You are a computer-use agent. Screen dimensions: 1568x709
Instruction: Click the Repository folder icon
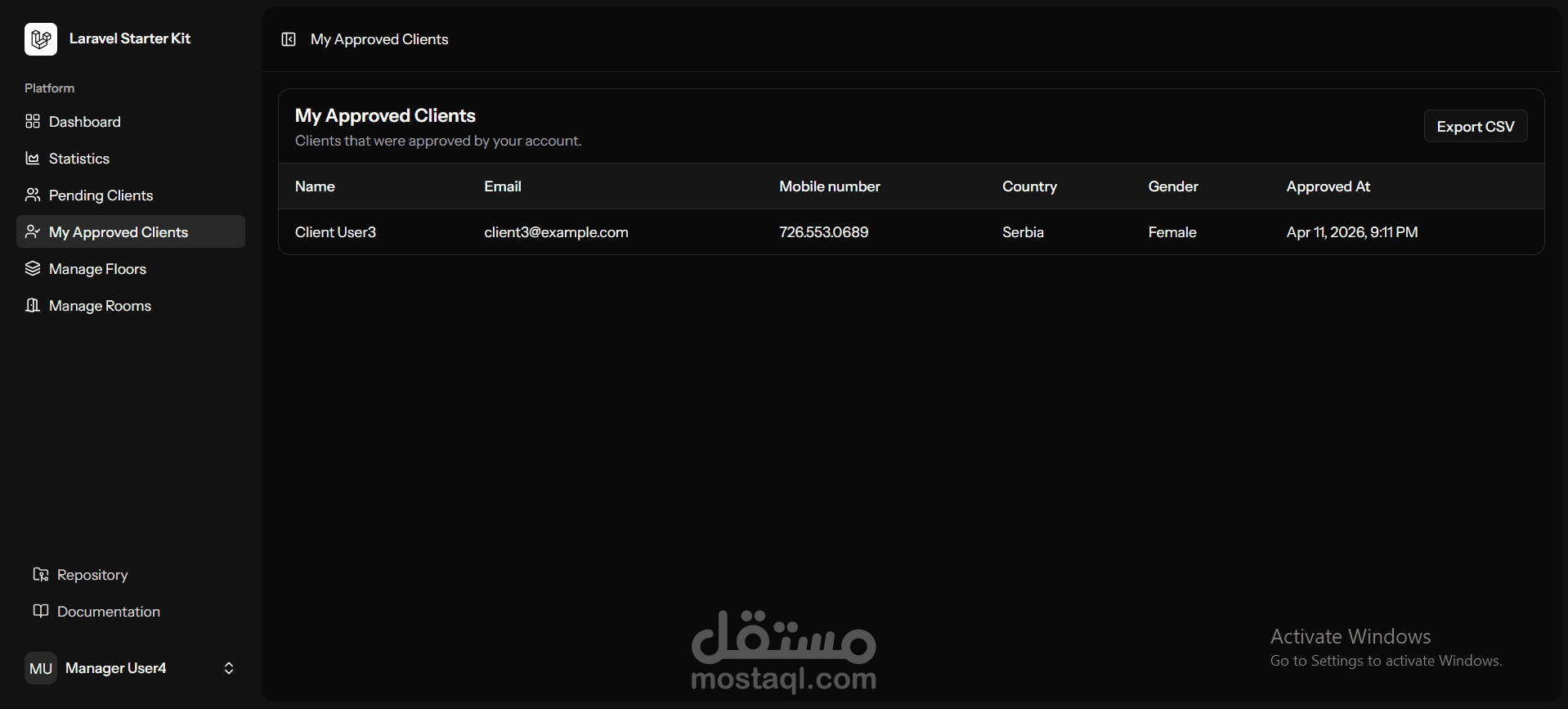point(41,574)
